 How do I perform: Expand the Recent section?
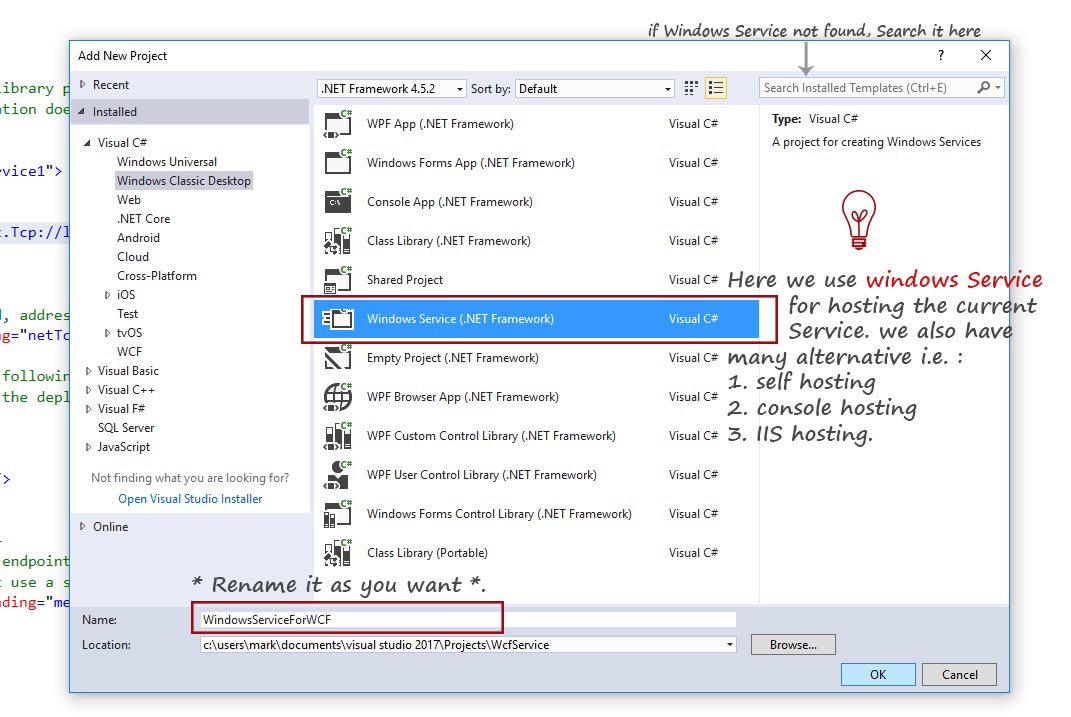point(83,85)
